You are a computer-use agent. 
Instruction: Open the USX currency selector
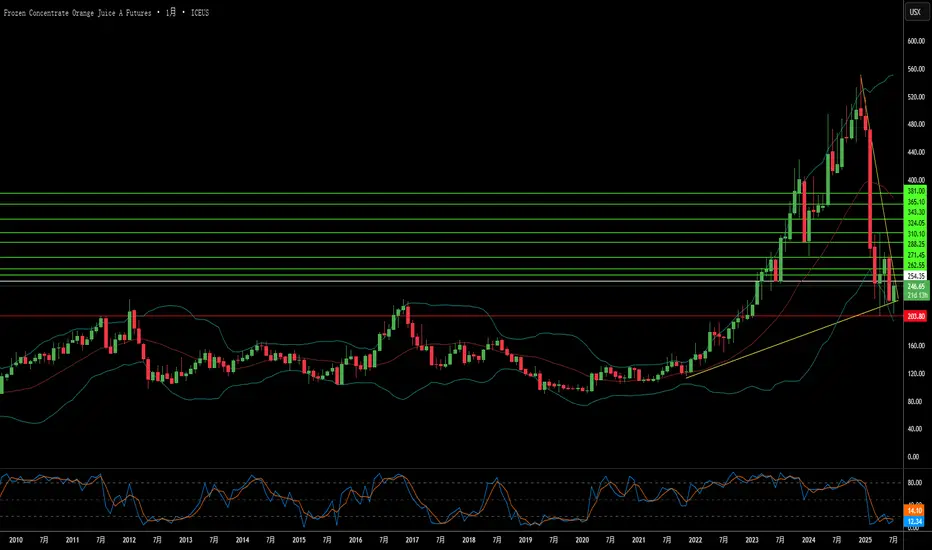(x=913, y=13)
